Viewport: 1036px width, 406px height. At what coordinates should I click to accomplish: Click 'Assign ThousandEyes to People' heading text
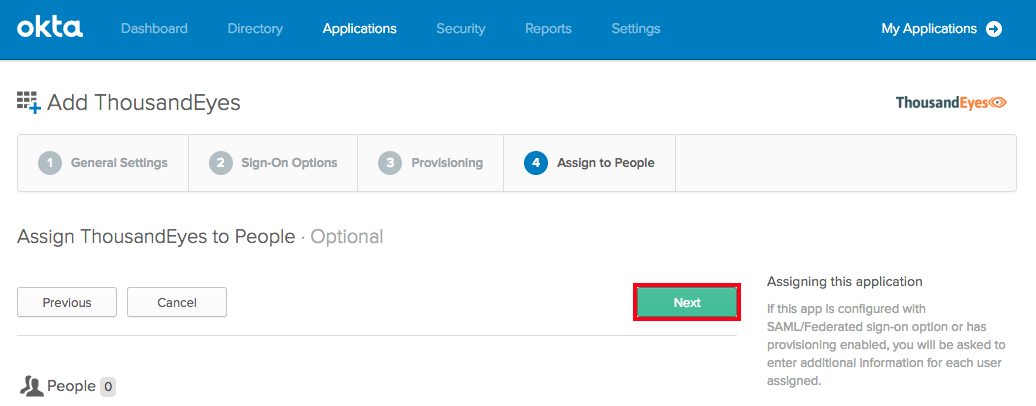156,237
